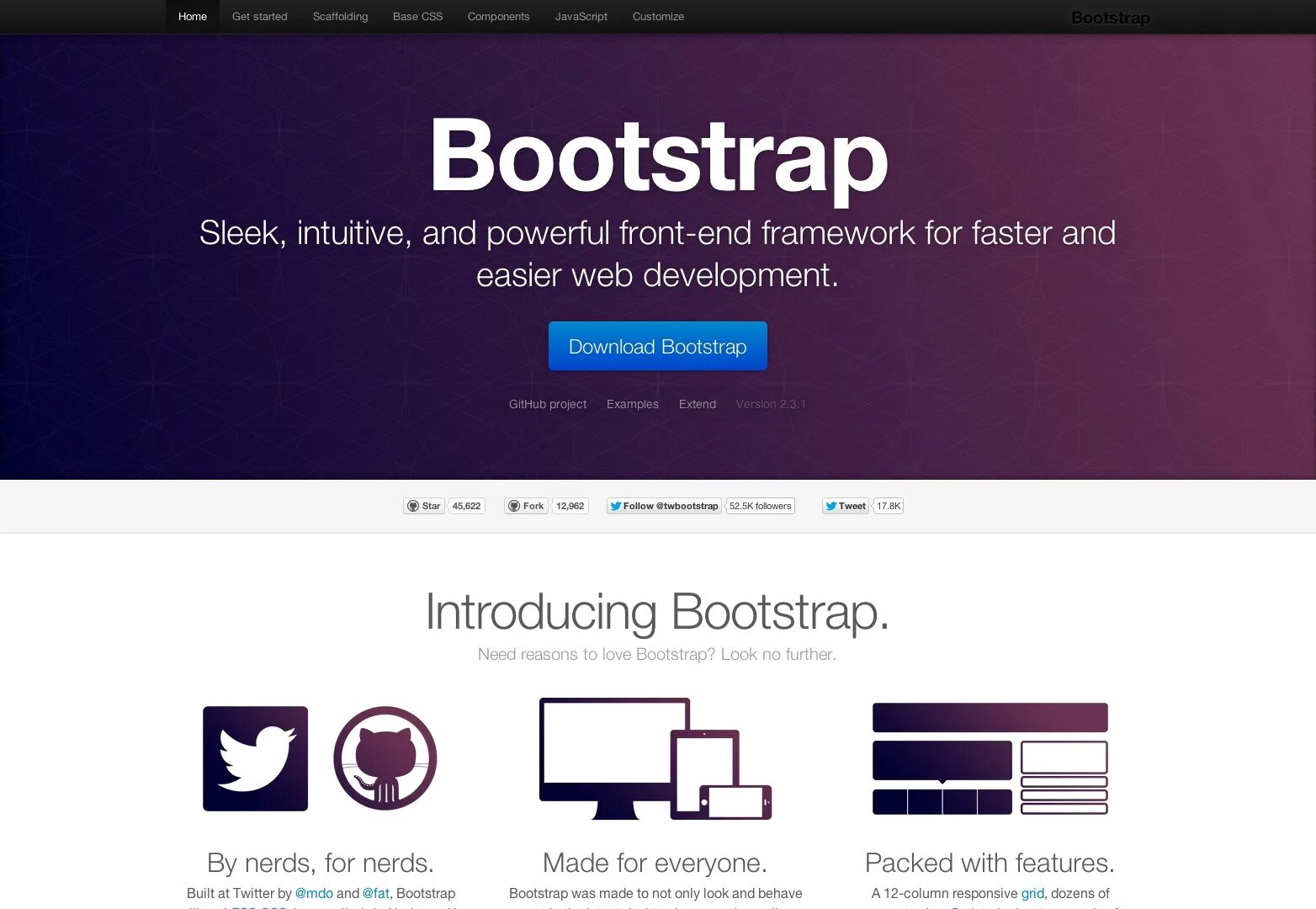Viewport: 1316px width, 909px height.
Task: Click the grid layout features illustration
Action: tap(990, 758)
